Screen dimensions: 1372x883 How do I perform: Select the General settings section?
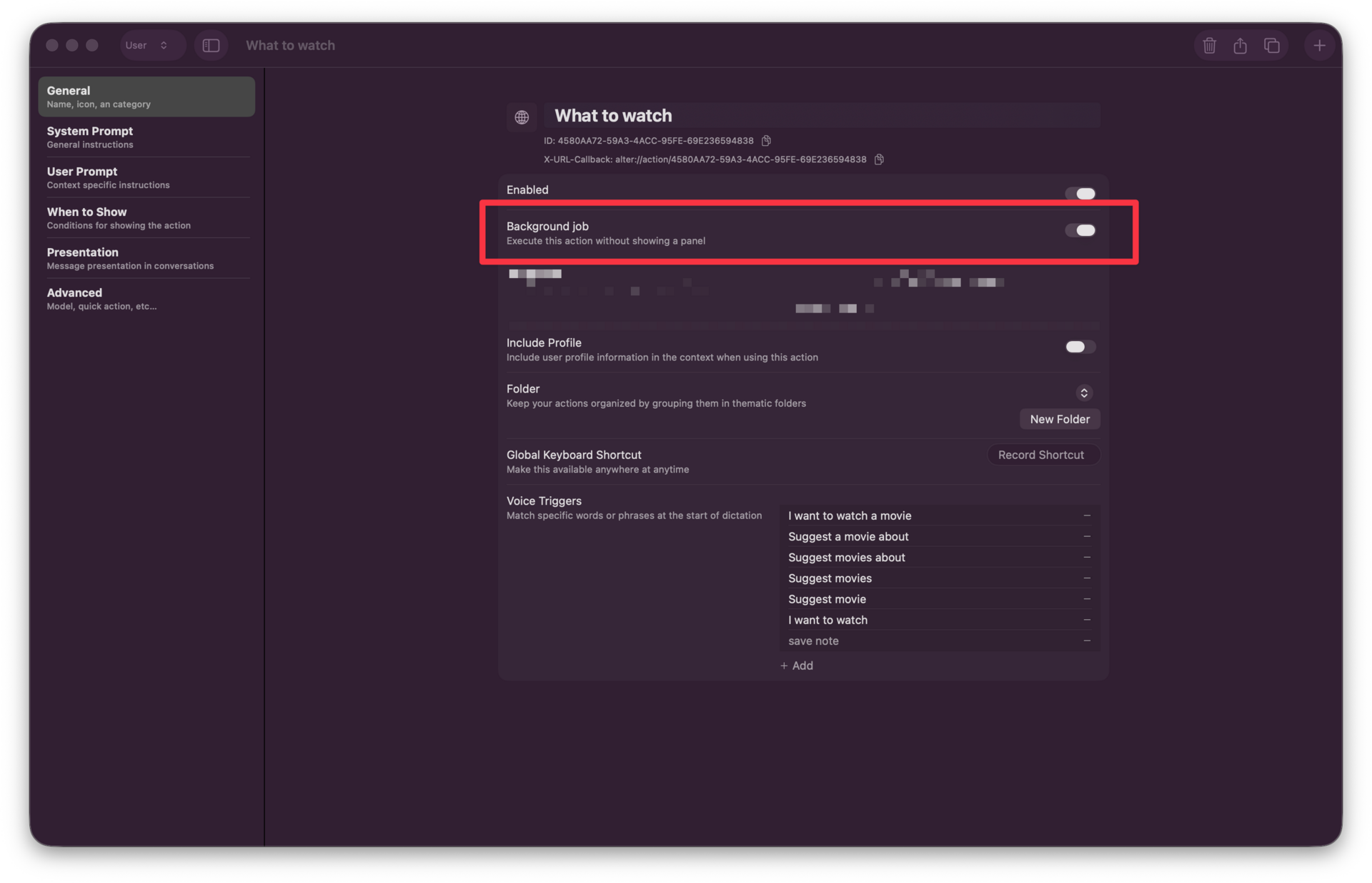[x=146, y=97]
